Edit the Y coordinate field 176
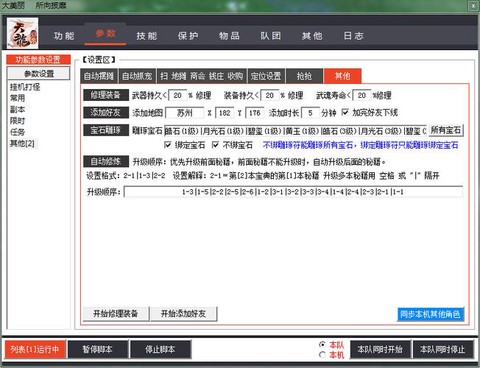Viewport: 480px width, 368px height. (255, 113)
